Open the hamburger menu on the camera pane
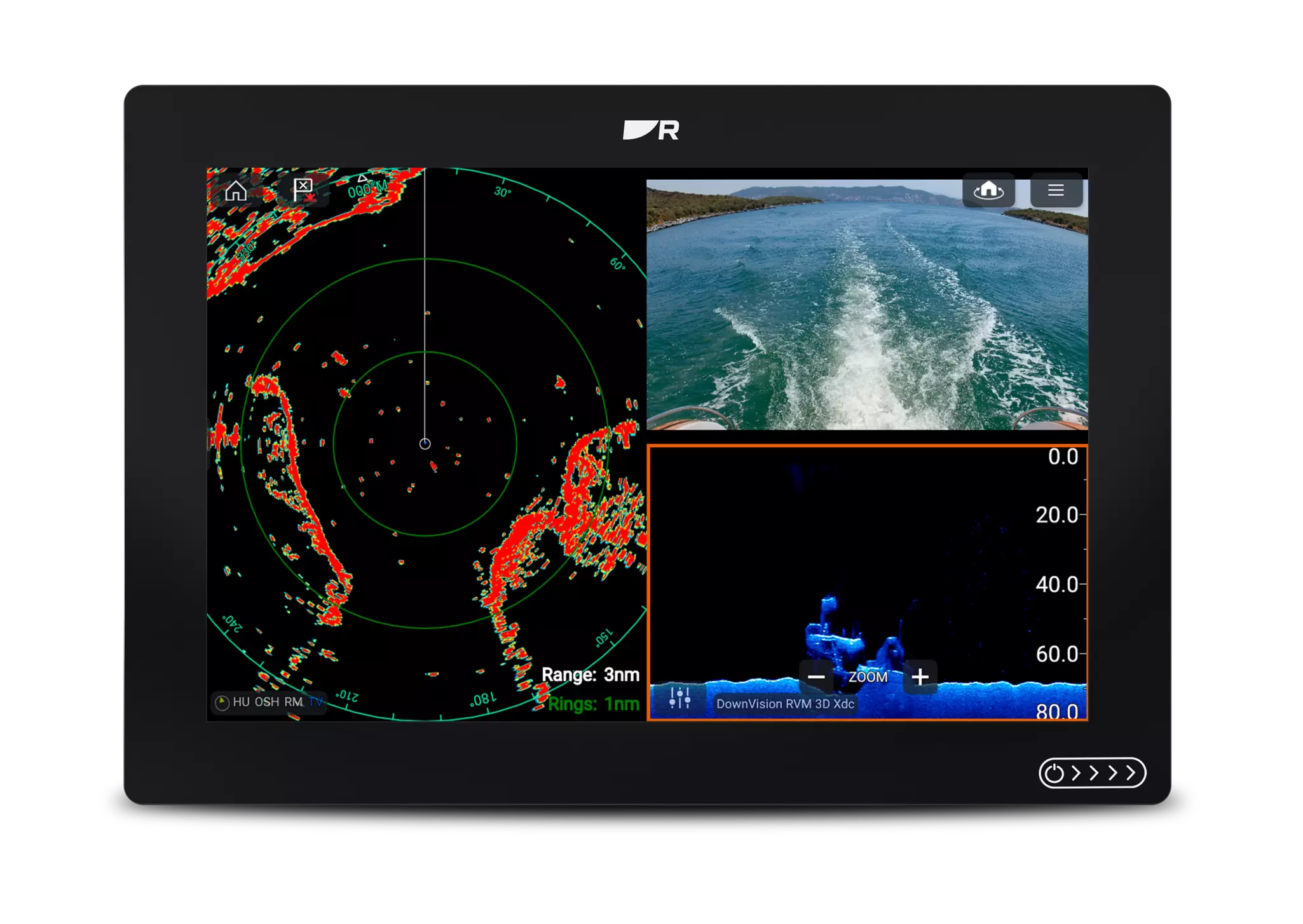 [1056, 190]
